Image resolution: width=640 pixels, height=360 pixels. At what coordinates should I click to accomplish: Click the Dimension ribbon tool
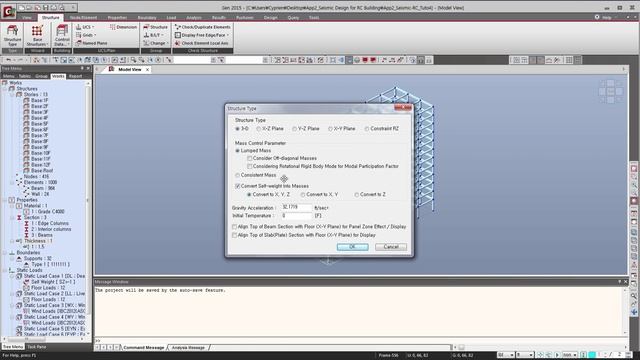tap(123, 27)
